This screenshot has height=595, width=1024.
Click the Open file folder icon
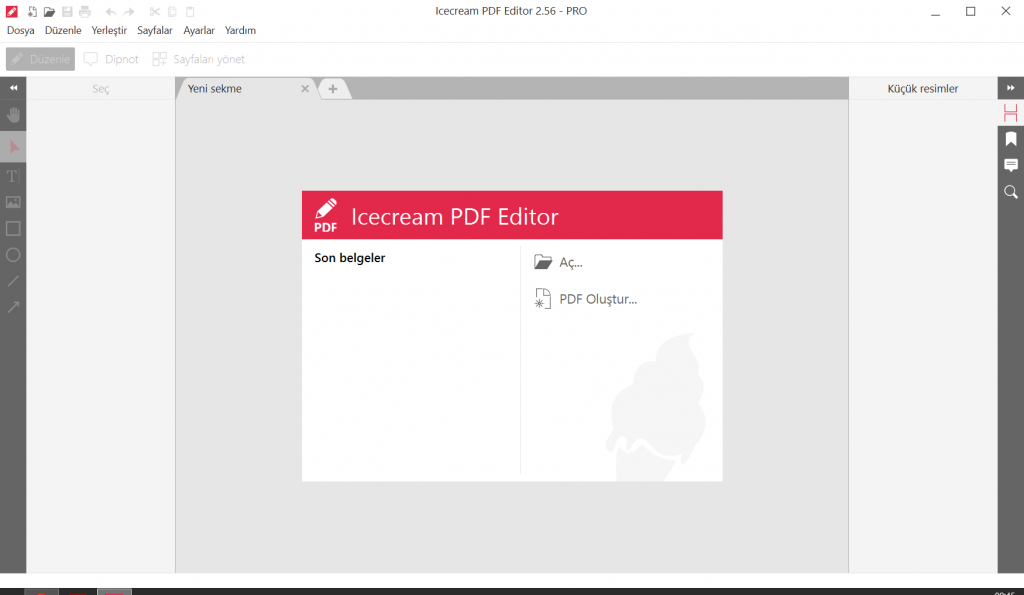pos(49,11)
